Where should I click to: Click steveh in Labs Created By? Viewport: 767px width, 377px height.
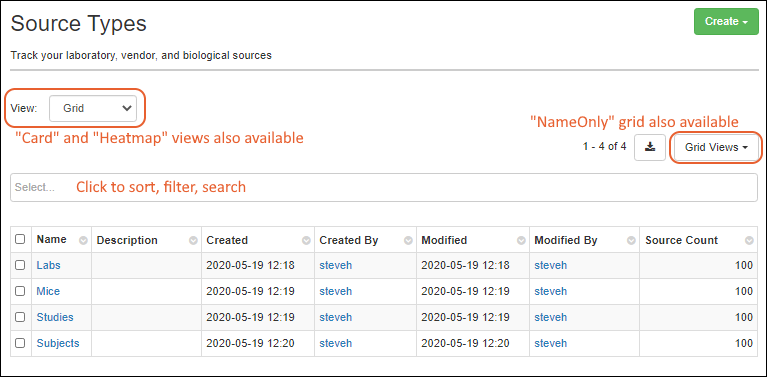point(336,265)
